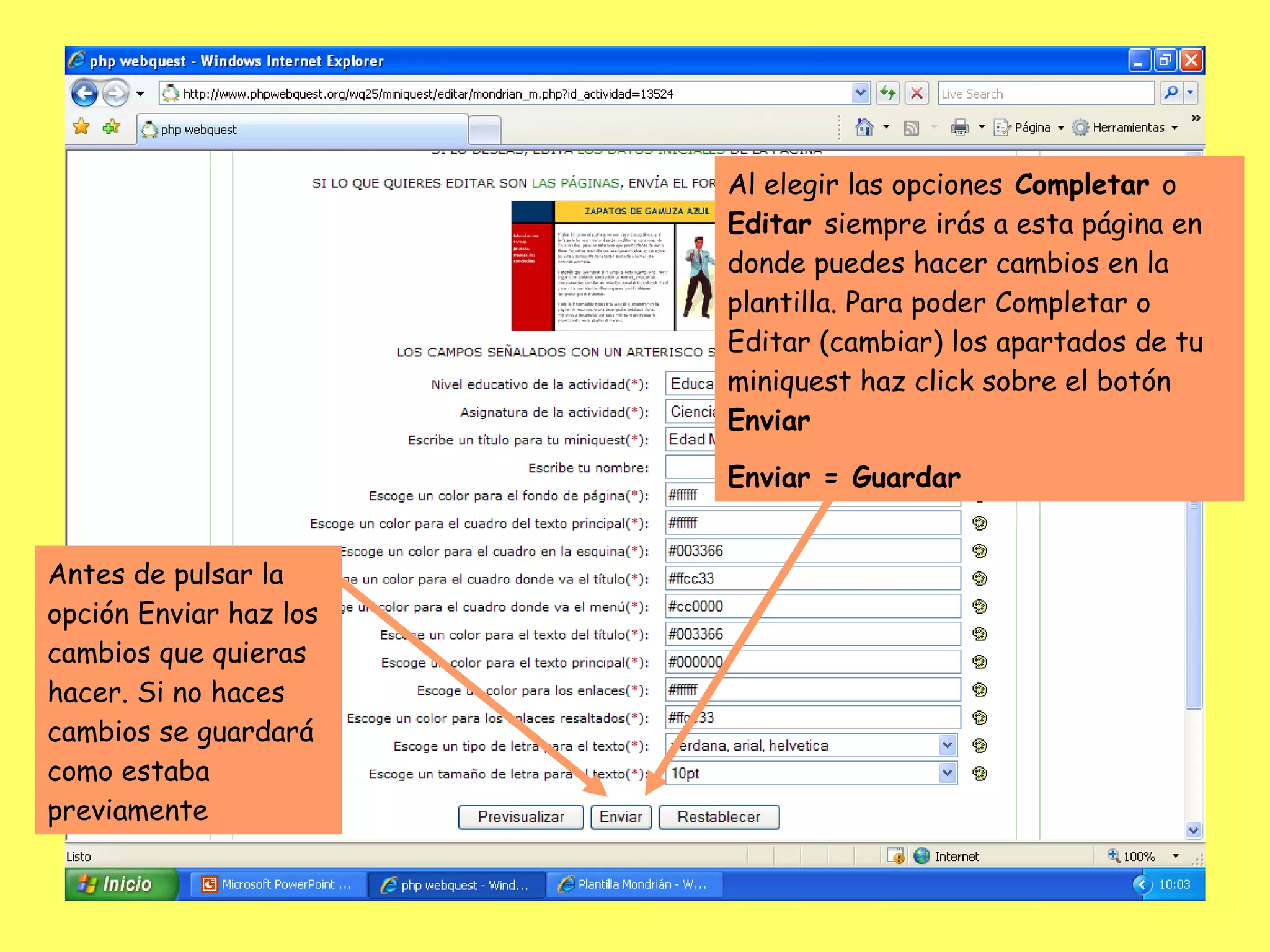The image size is (1270, 952).
Task: Click the browser Back arrow button
Action: click(84, 94)
